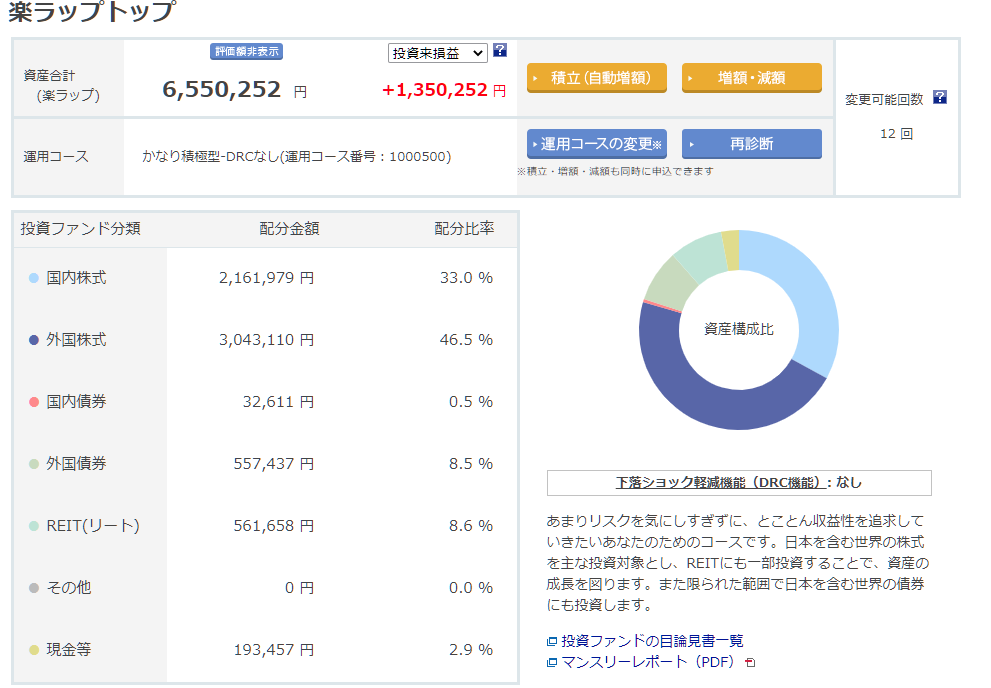Click the 再診断 button

click(751, 144)
